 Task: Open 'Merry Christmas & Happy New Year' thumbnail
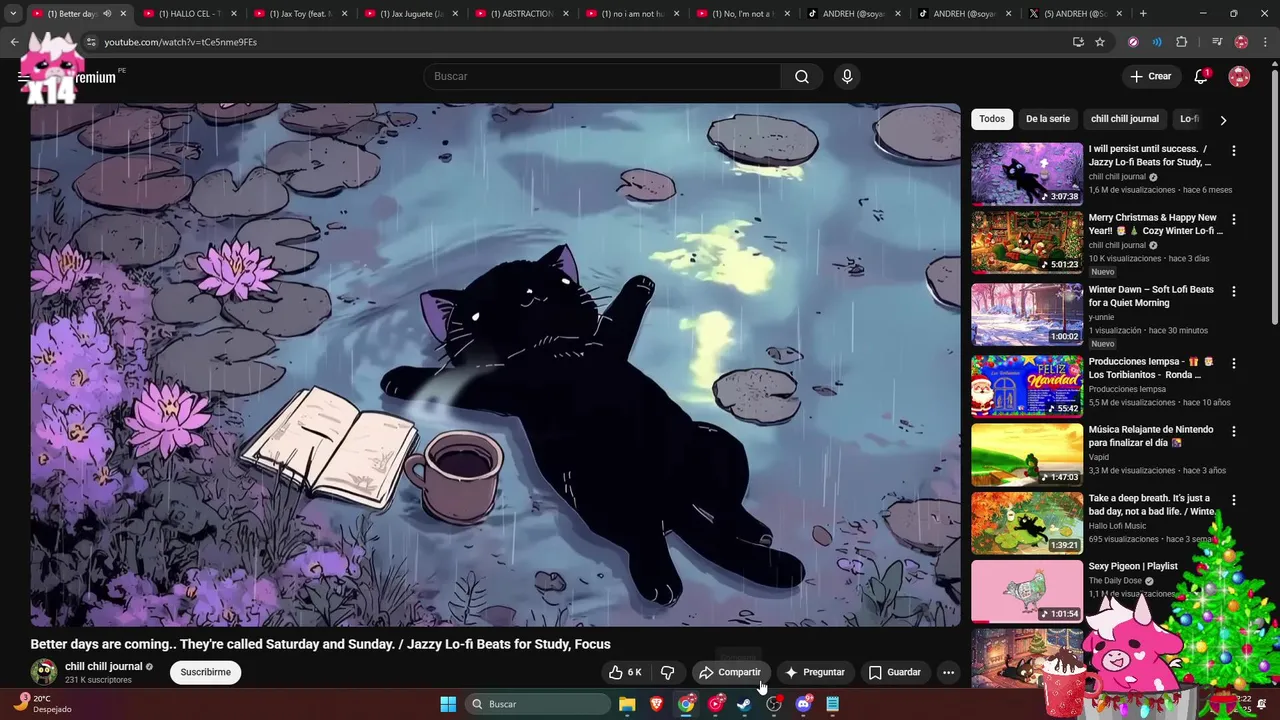1027,241
